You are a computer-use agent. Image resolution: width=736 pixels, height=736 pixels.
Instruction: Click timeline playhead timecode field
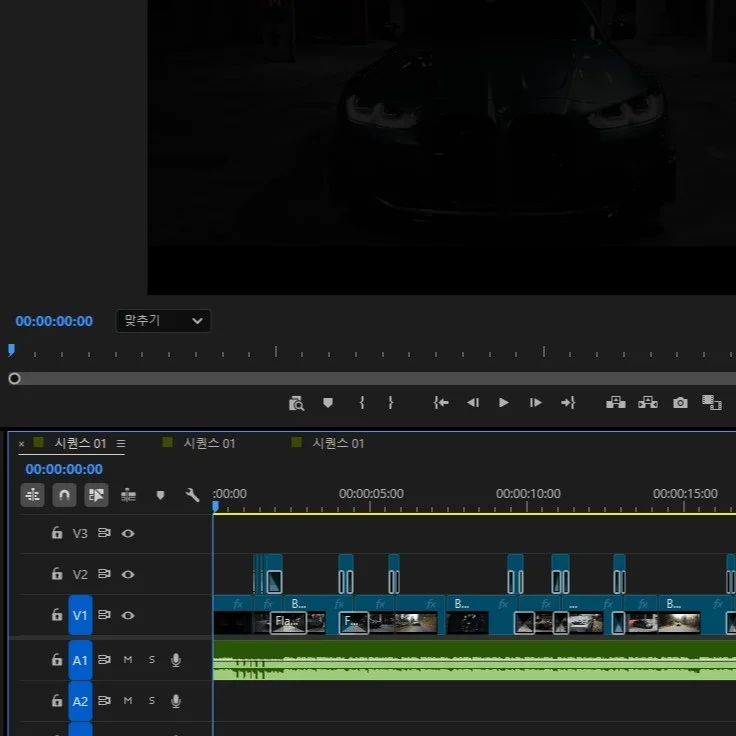(x=64, y=469)
